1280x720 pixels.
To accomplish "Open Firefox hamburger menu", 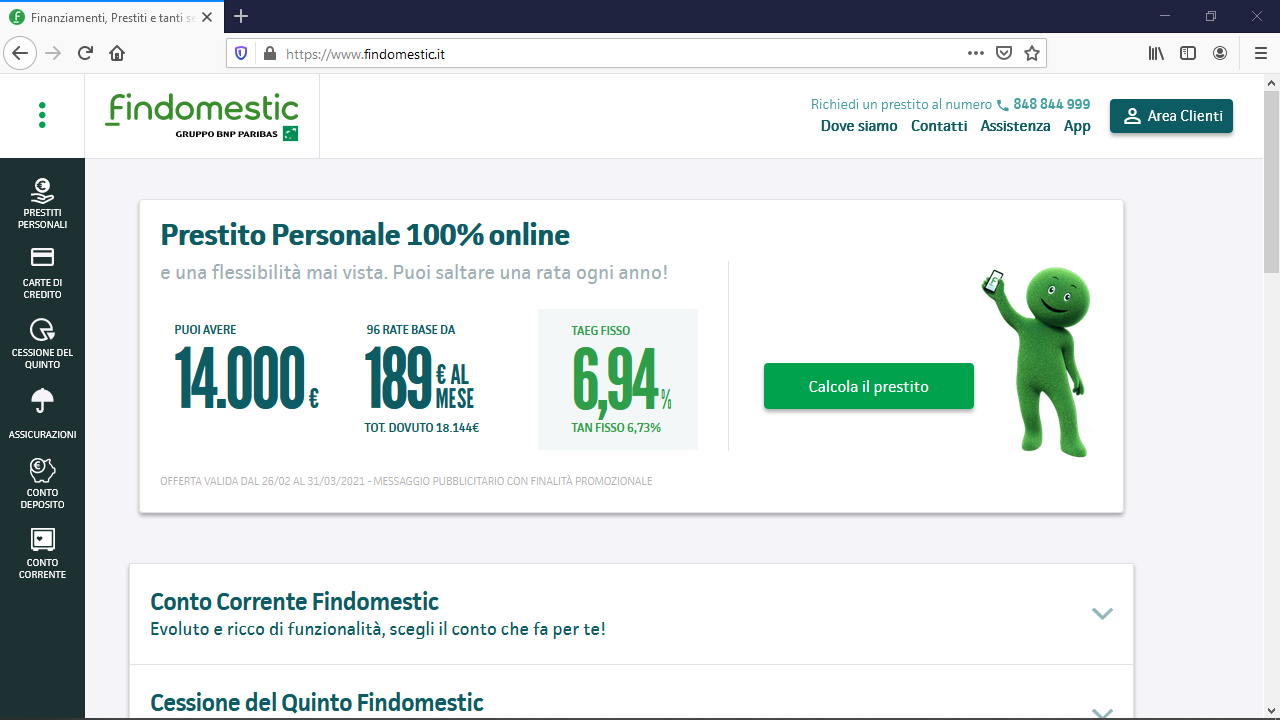I will click(1260, 54).
